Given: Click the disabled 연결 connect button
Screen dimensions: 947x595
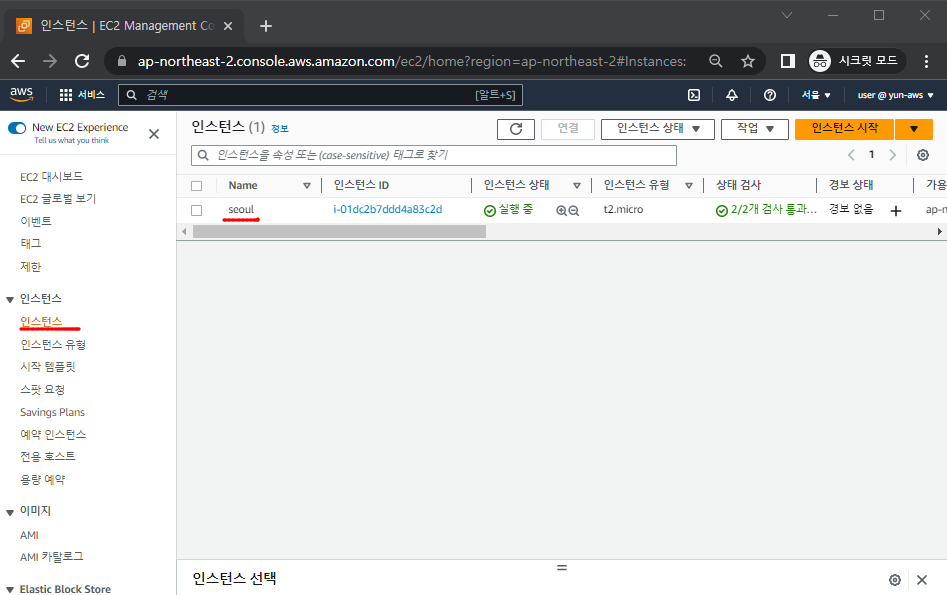Looking at the screenshot, I should 568,129.
